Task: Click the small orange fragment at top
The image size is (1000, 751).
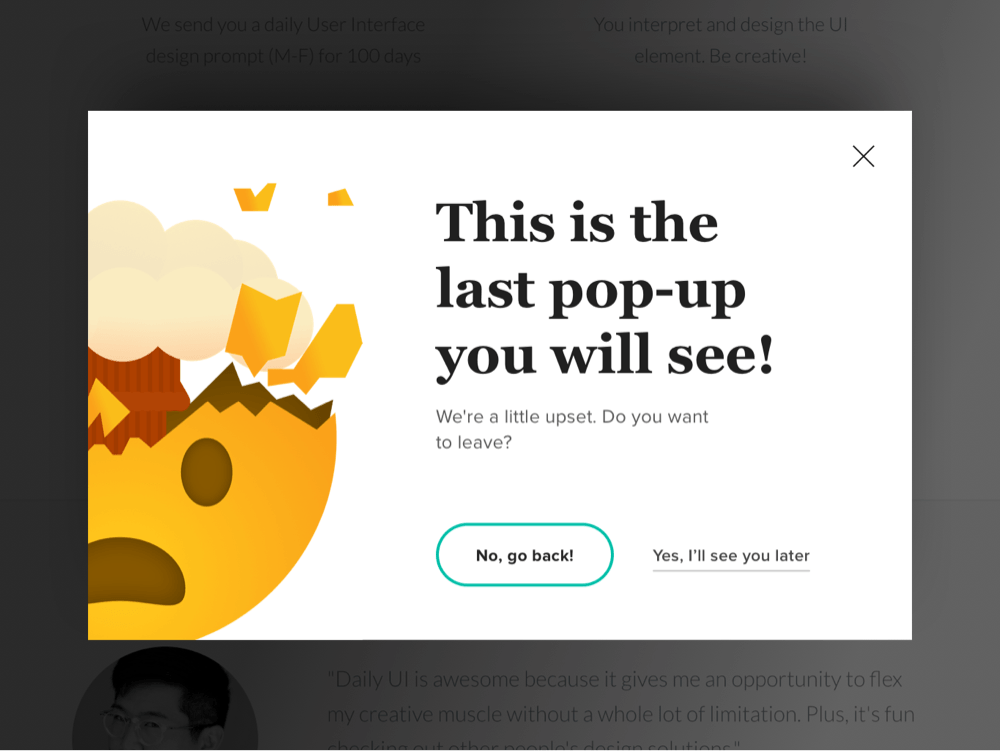Action: 340,197
